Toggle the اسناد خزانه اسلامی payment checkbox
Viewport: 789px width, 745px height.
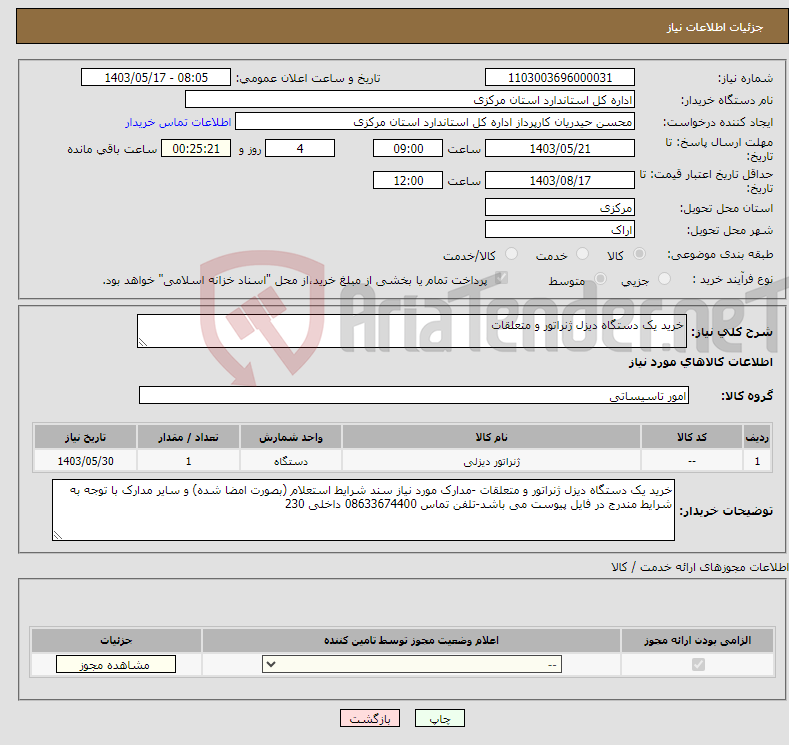pyautogui.click(x=501, y=278)
